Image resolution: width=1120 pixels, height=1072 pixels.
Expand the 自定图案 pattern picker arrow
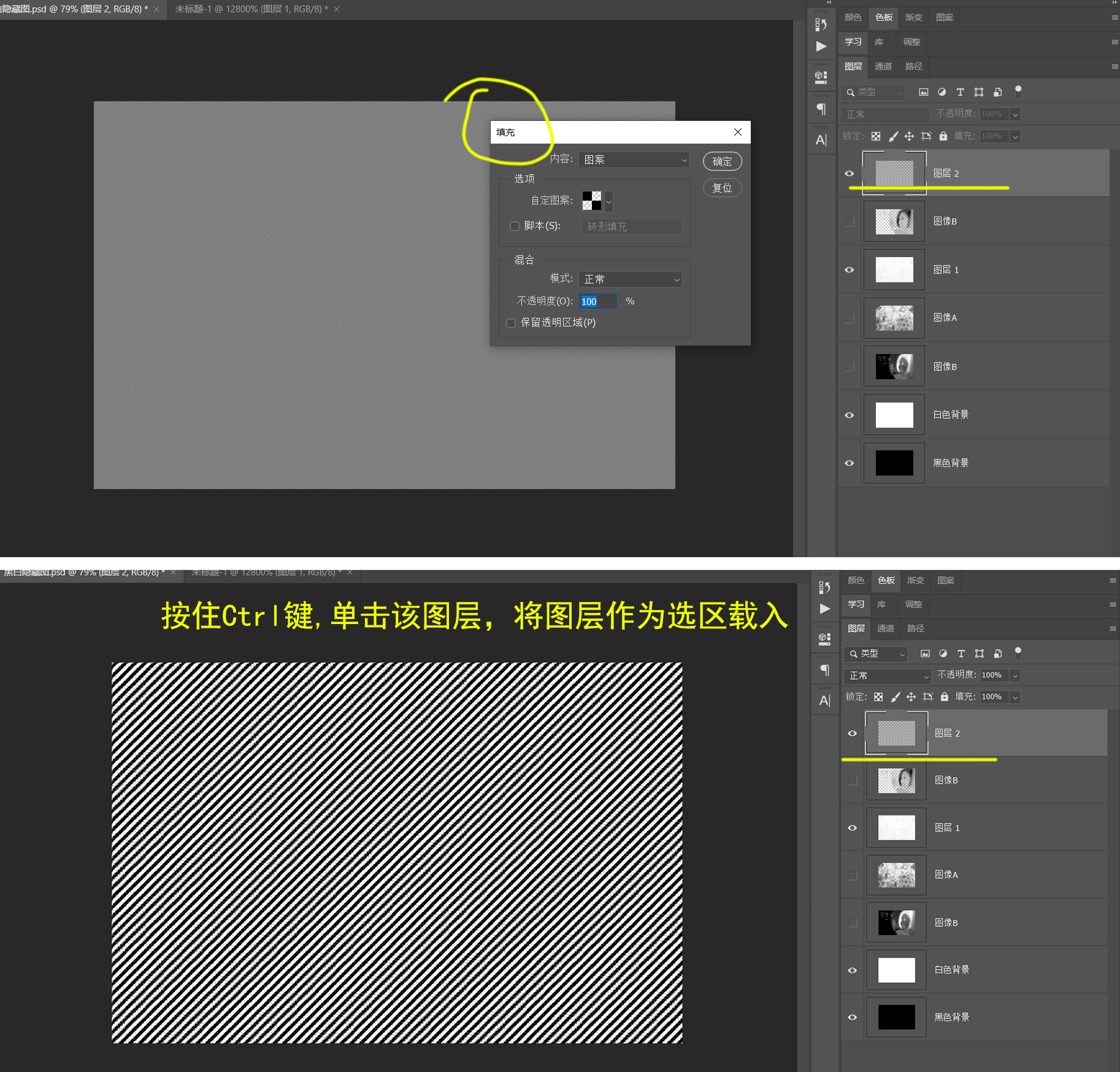[x=608, y=201]
